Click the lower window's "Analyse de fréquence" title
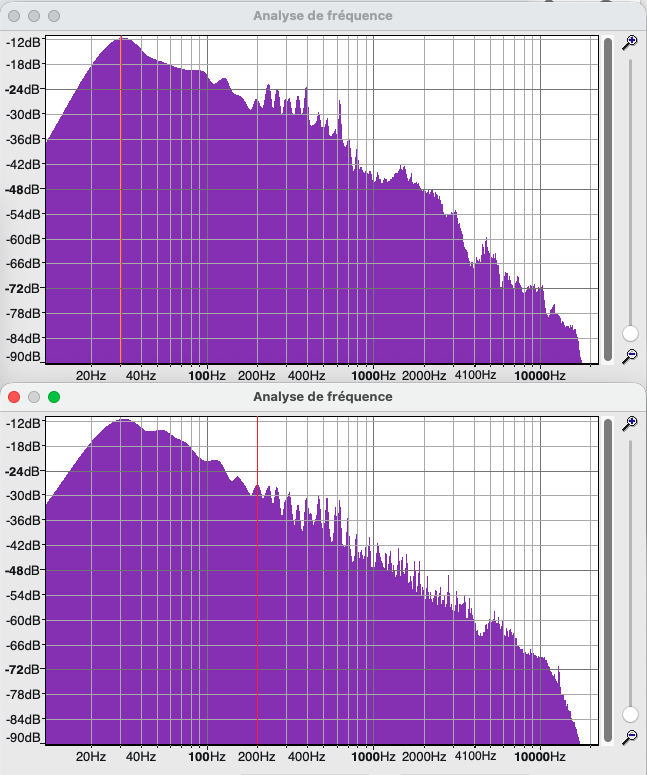The width and height of the screenshot is (647, 775). pyautogui.click(x=322, y=397)
